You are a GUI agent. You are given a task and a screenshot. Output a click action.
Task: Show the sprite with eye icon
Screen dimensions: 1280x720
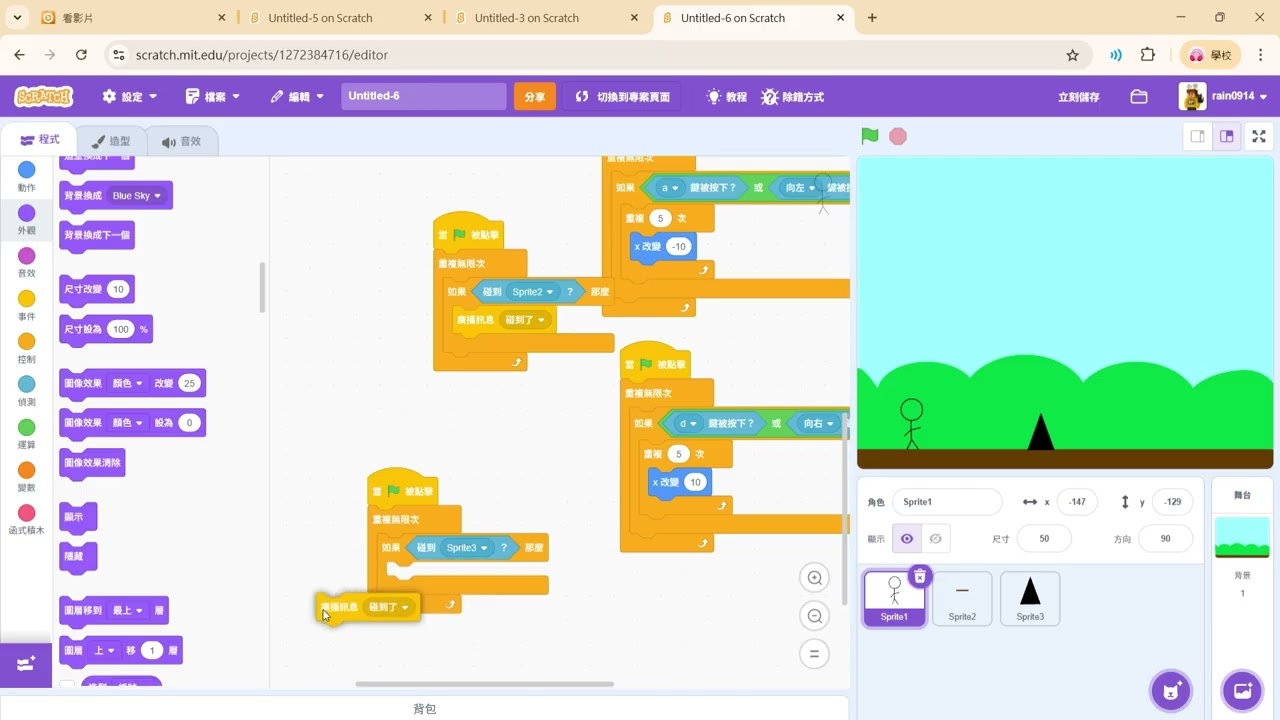click(x=907, y=538)
